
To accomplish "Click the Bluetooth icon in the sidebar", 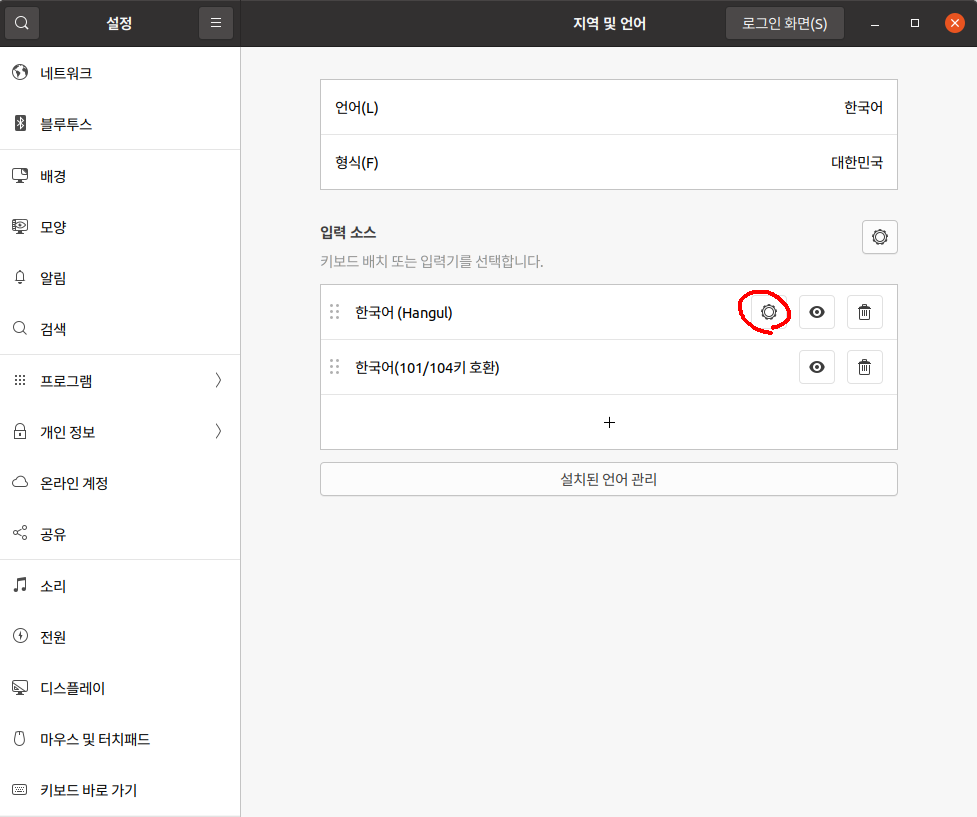I will pos(20,123).
